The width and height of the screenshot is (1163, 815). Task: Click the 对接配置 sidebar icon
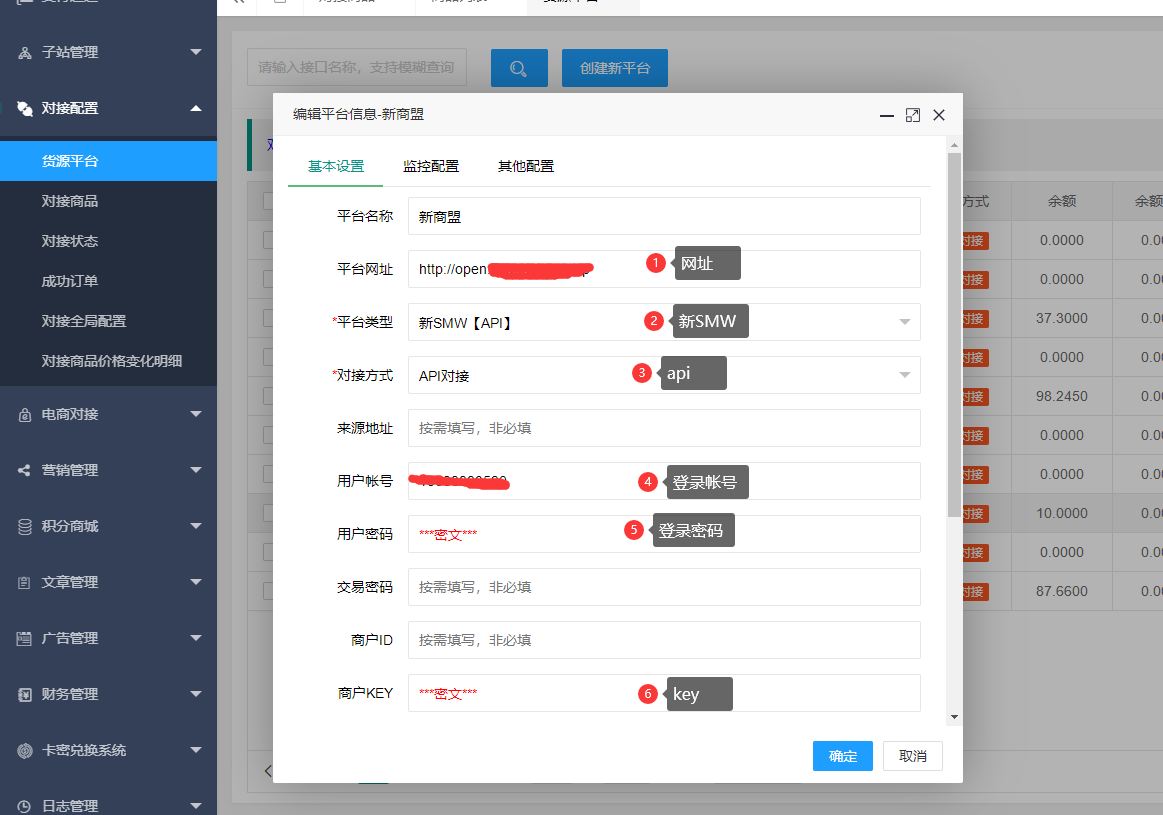point(24,109)
